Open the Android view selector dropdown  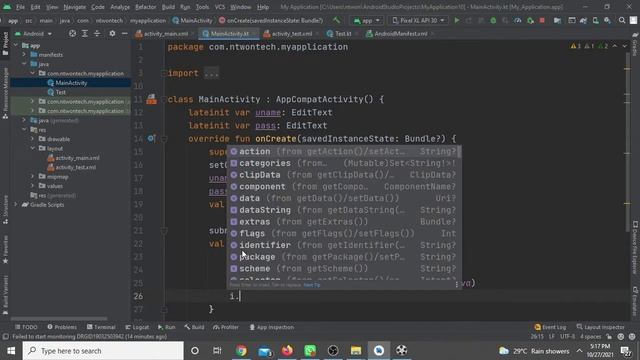33,33
